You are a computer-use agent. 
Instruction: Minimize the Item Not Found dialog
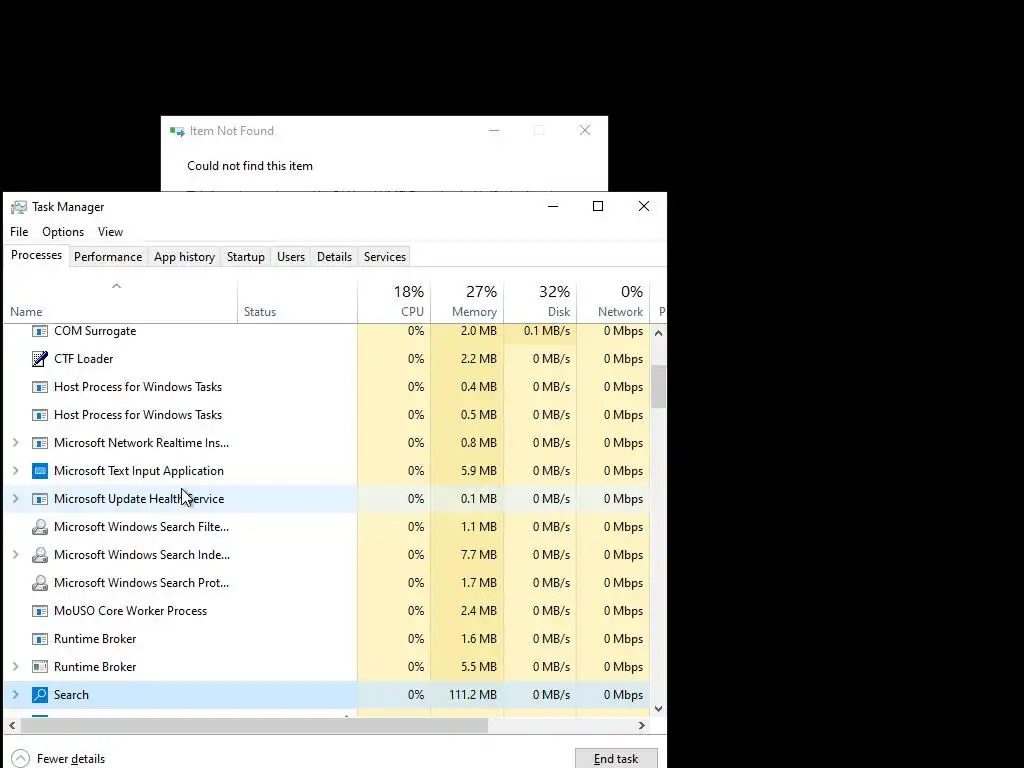click(494, 131)
